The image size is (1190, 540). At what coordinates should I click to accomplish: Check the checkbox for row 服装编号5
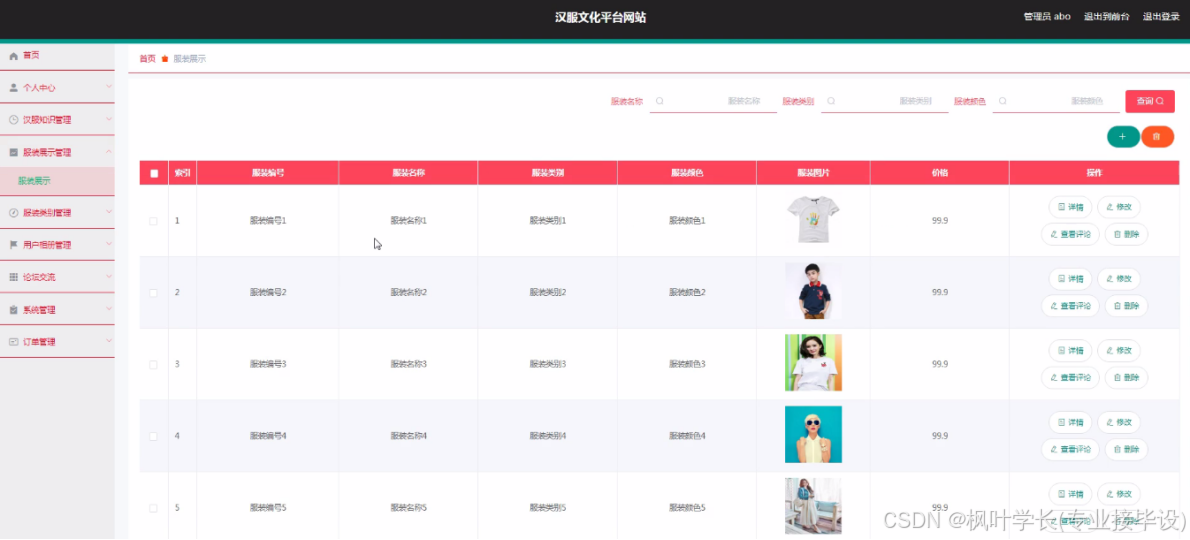coord(153,508)
